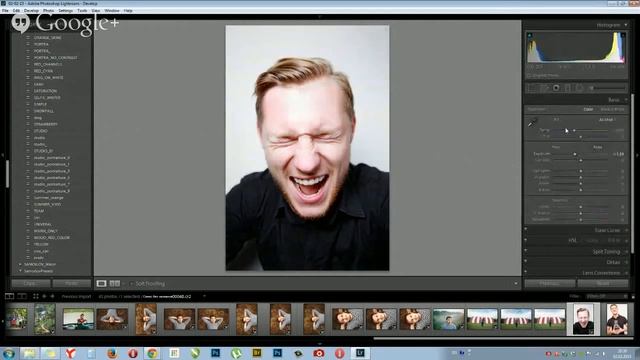Open Lightroom from the taskbar
The height and width of the screenshot is (360, 640).
coord(360,353)
